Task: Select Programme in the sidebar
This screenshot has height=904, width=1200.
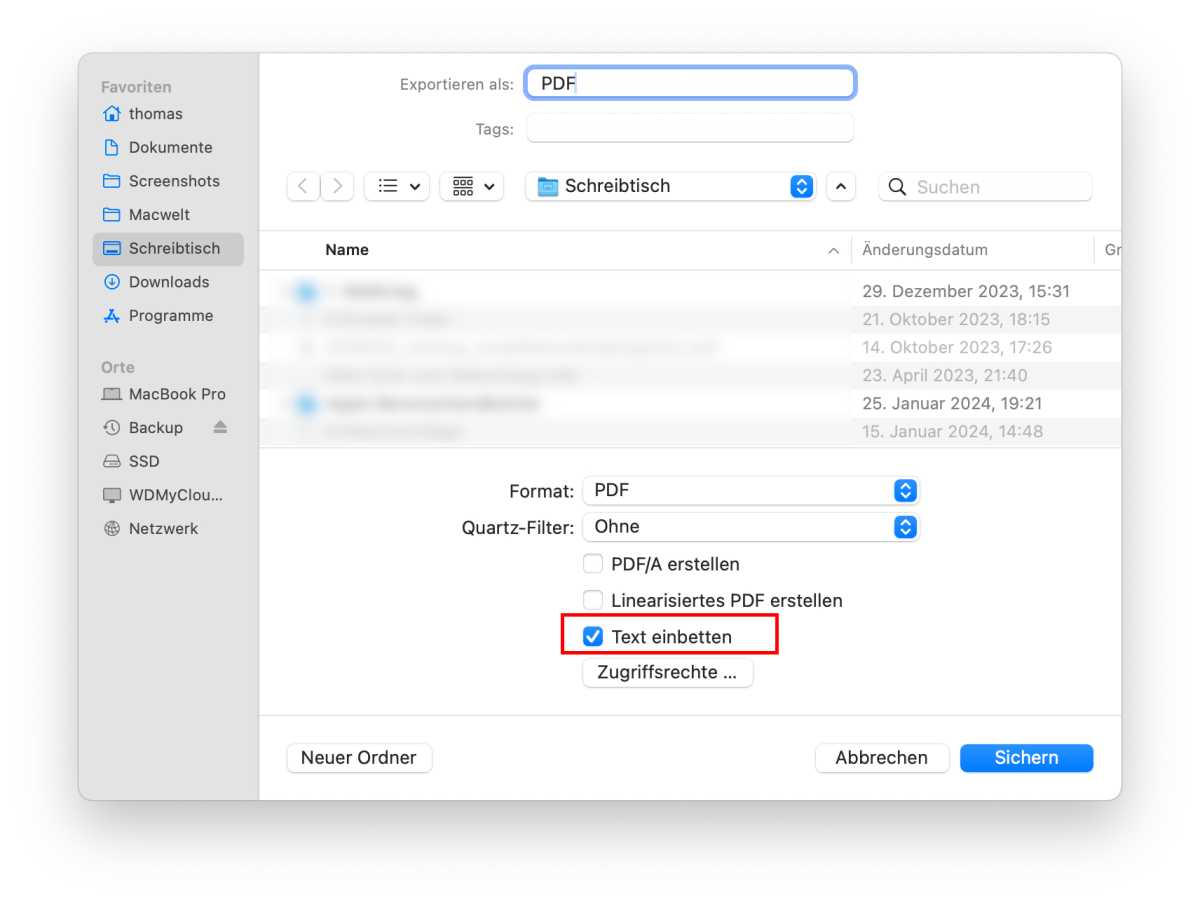Action: coord(170,316)
